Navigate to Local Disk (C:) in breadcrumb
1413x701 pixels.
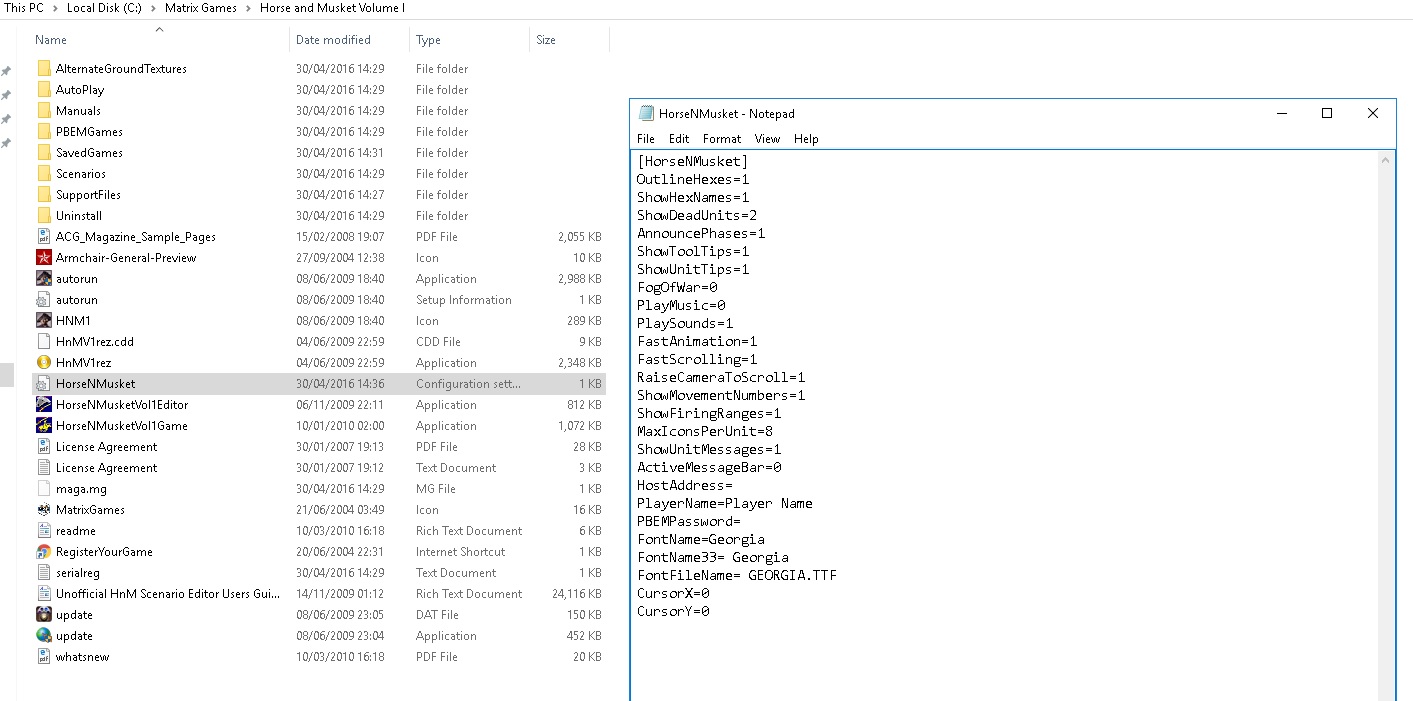103,8
